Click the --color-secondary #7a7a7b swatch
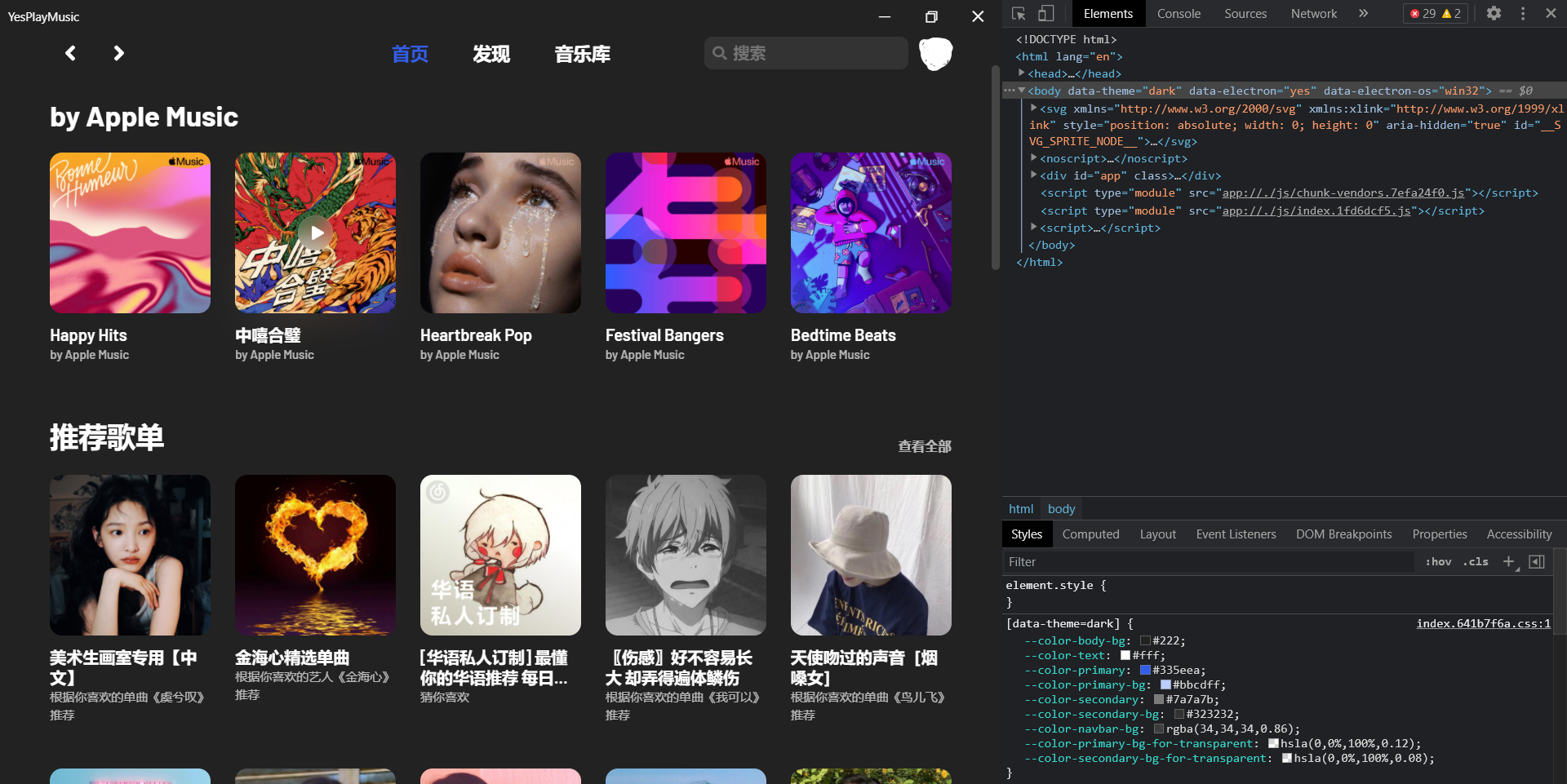 pos(1158,699)
